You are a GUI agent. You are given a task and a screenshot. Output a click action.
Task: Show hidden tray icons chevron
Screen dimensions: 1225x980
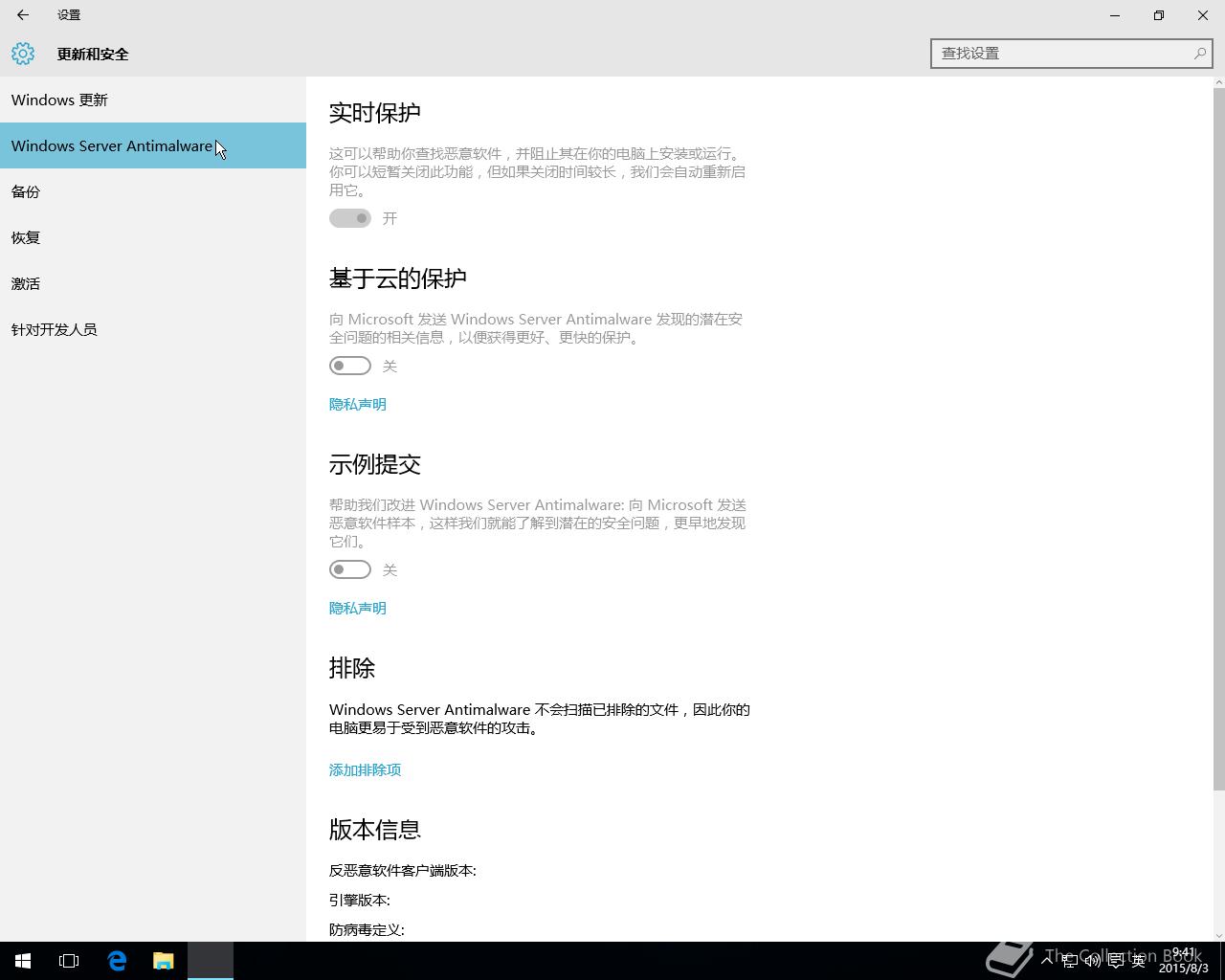coord(1047,960)
